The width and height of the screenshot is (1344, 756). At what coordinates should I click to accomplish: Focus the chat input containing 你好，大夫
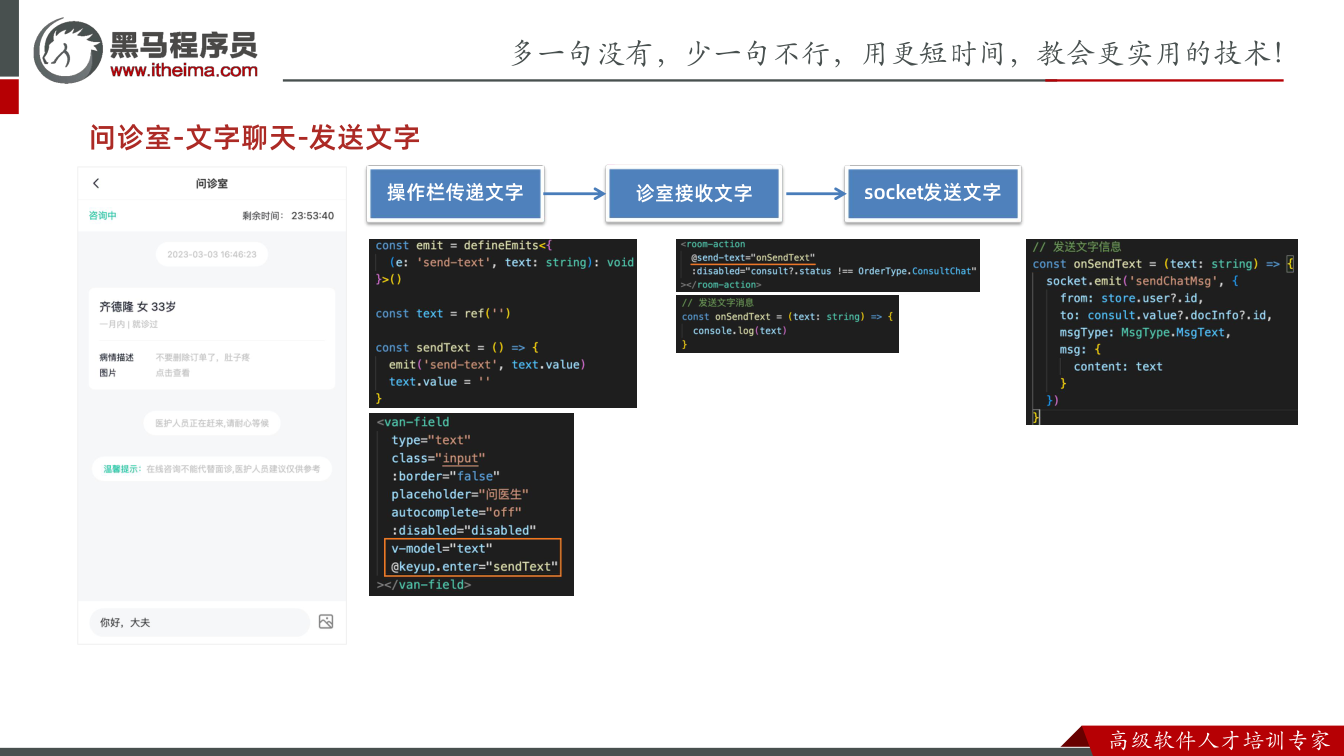199,622
